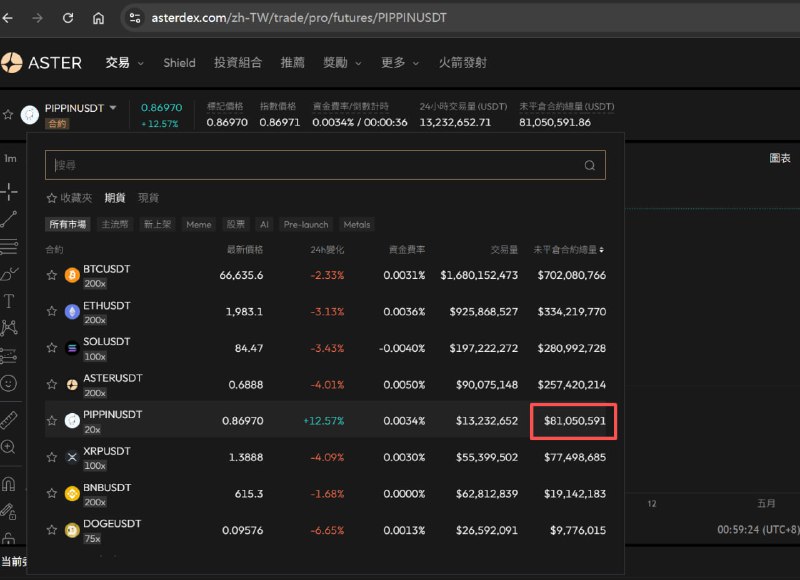Expand the 更多 menu dropdown
This screenshot has height=580, width=800.
click(397, 62)
